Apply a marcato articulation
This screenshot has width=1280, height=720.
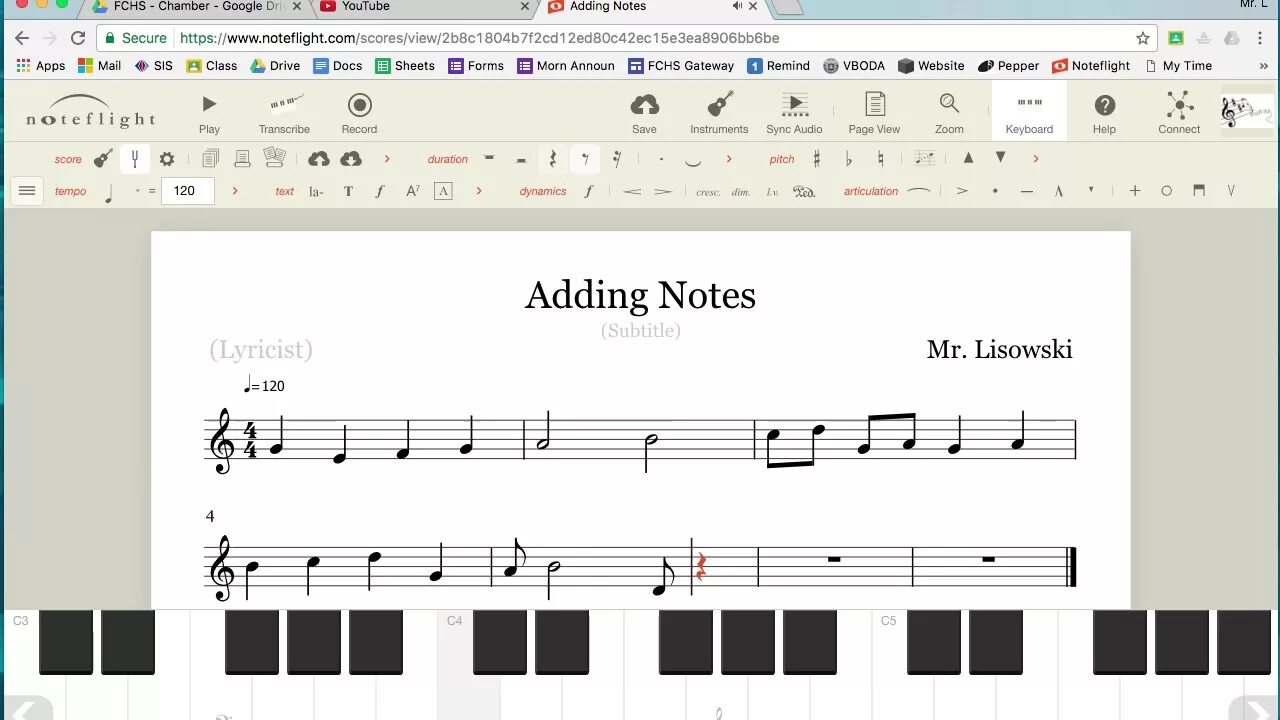1059,191
